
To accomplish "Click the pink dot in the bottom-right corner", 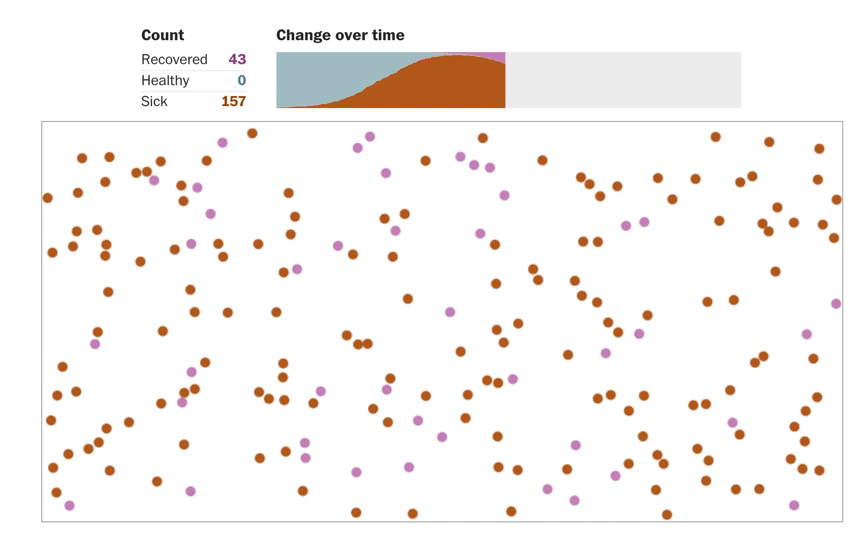I will 794,505.
